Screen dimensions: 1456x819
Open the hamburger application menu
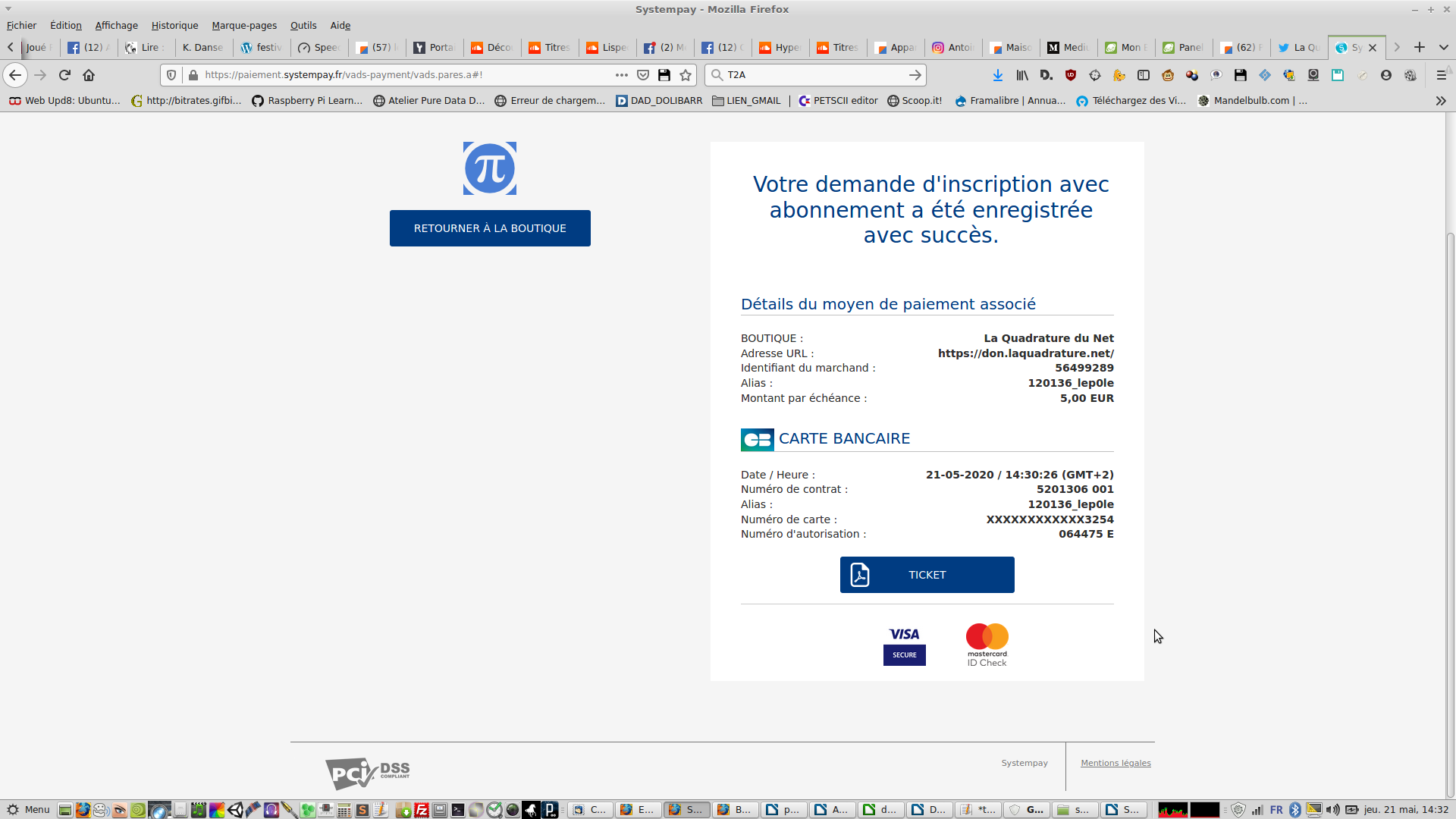[1441, 75]
